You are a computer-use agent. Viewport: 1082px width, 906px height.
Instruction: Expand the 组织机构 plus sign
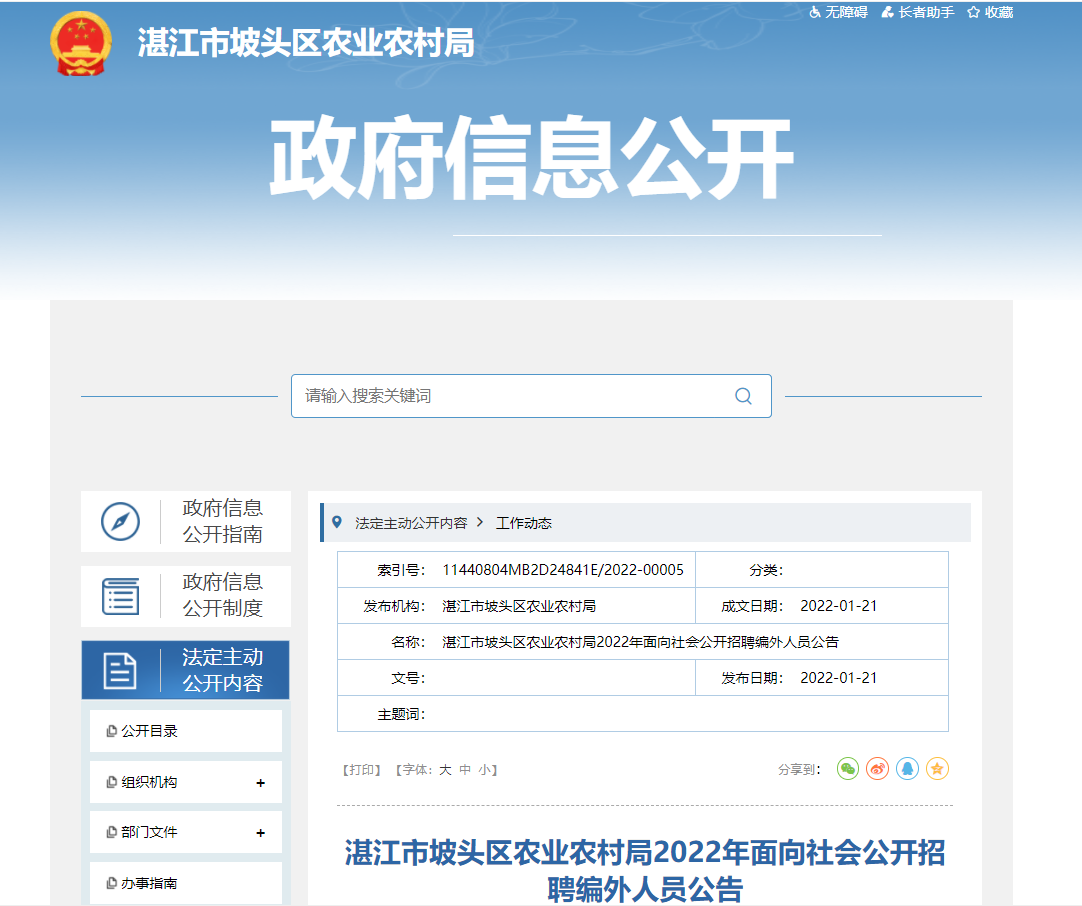pos(260,783)
